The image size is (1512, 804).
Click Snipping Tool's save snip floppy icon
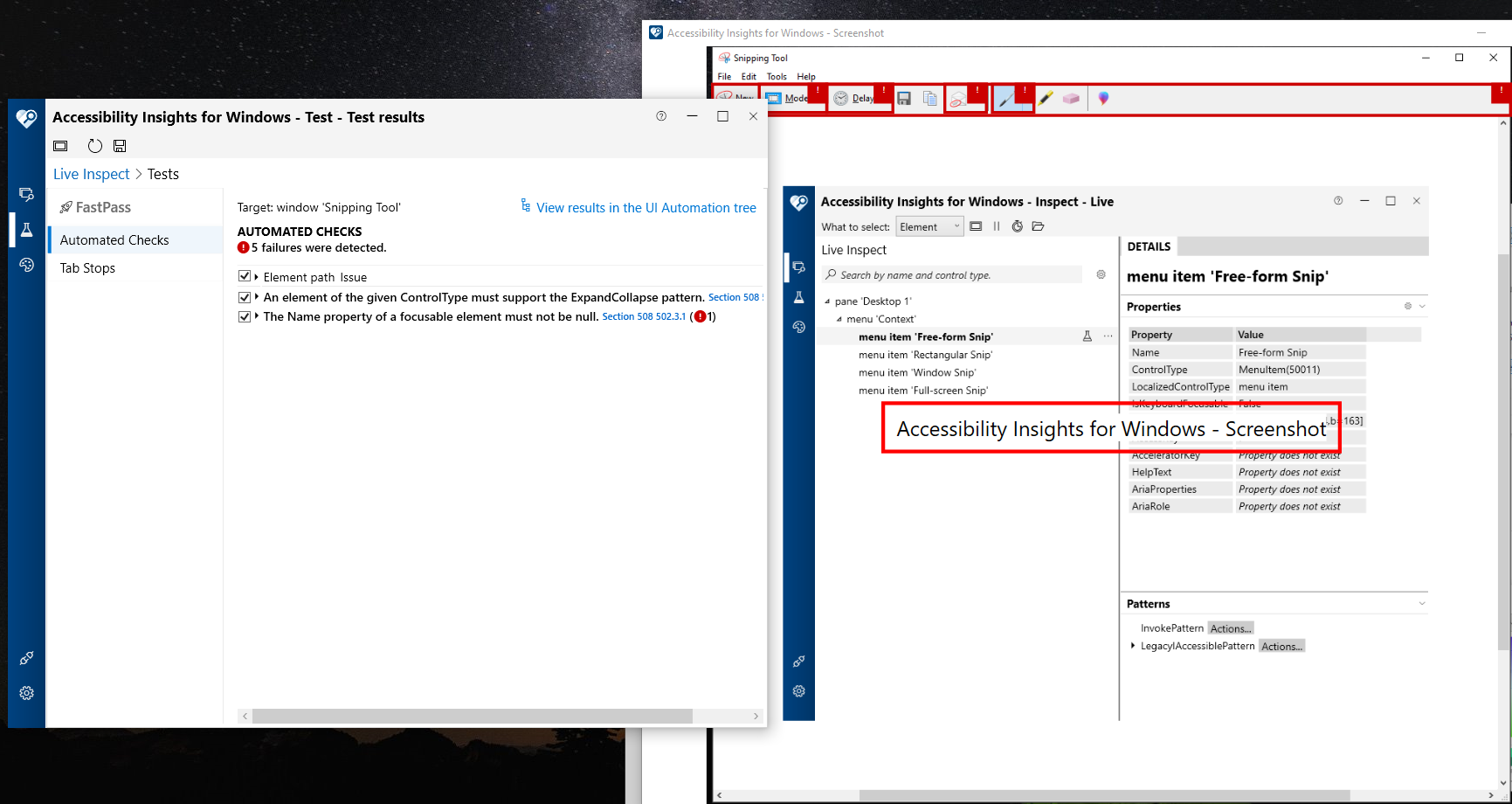click(x=904, y=99)
